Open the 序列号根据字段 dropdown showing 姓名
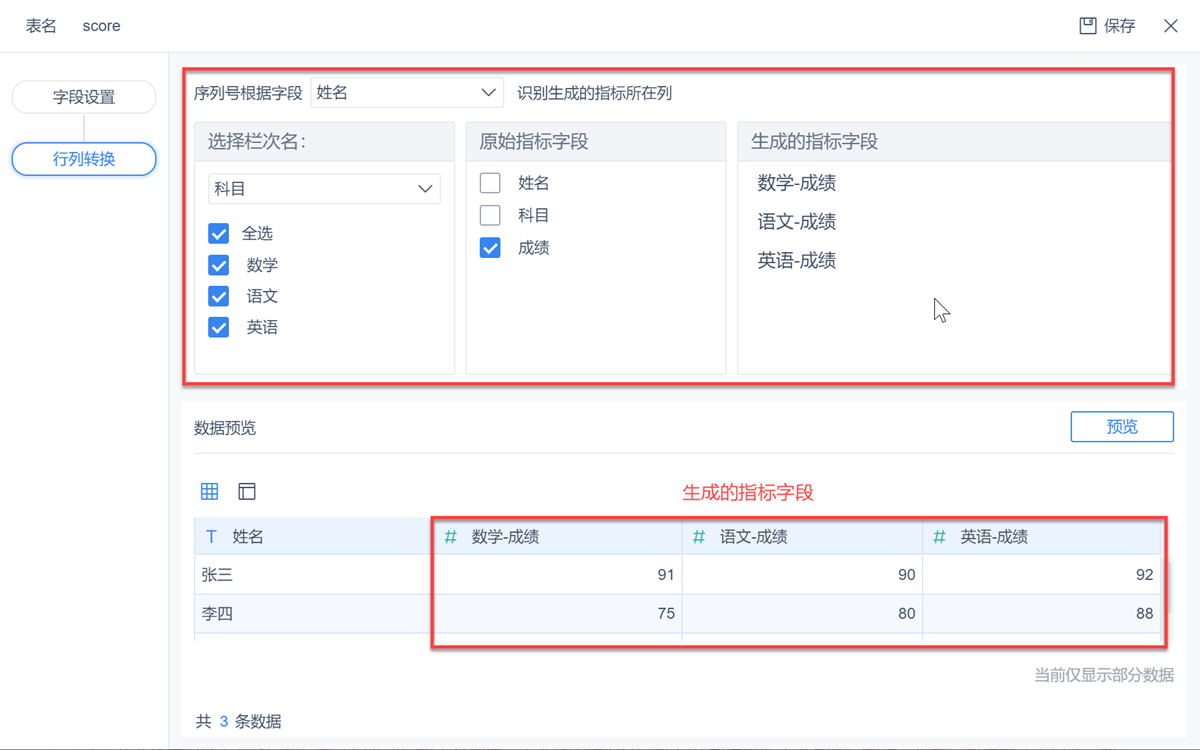 click(x=406, y=92)
